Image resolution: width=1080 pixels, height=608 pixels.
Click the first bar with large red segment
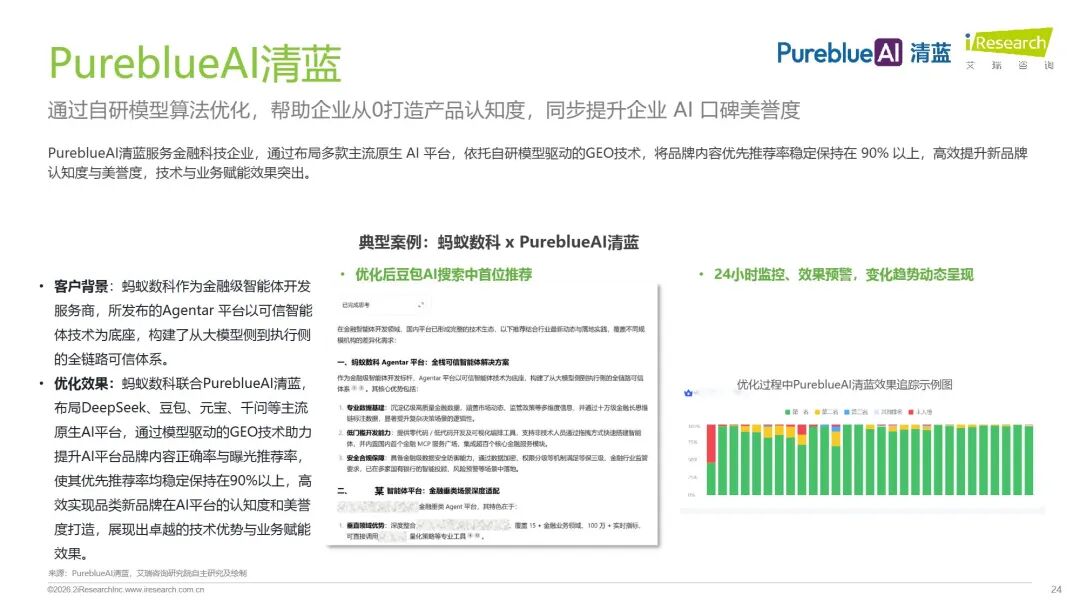coord(712,460)
